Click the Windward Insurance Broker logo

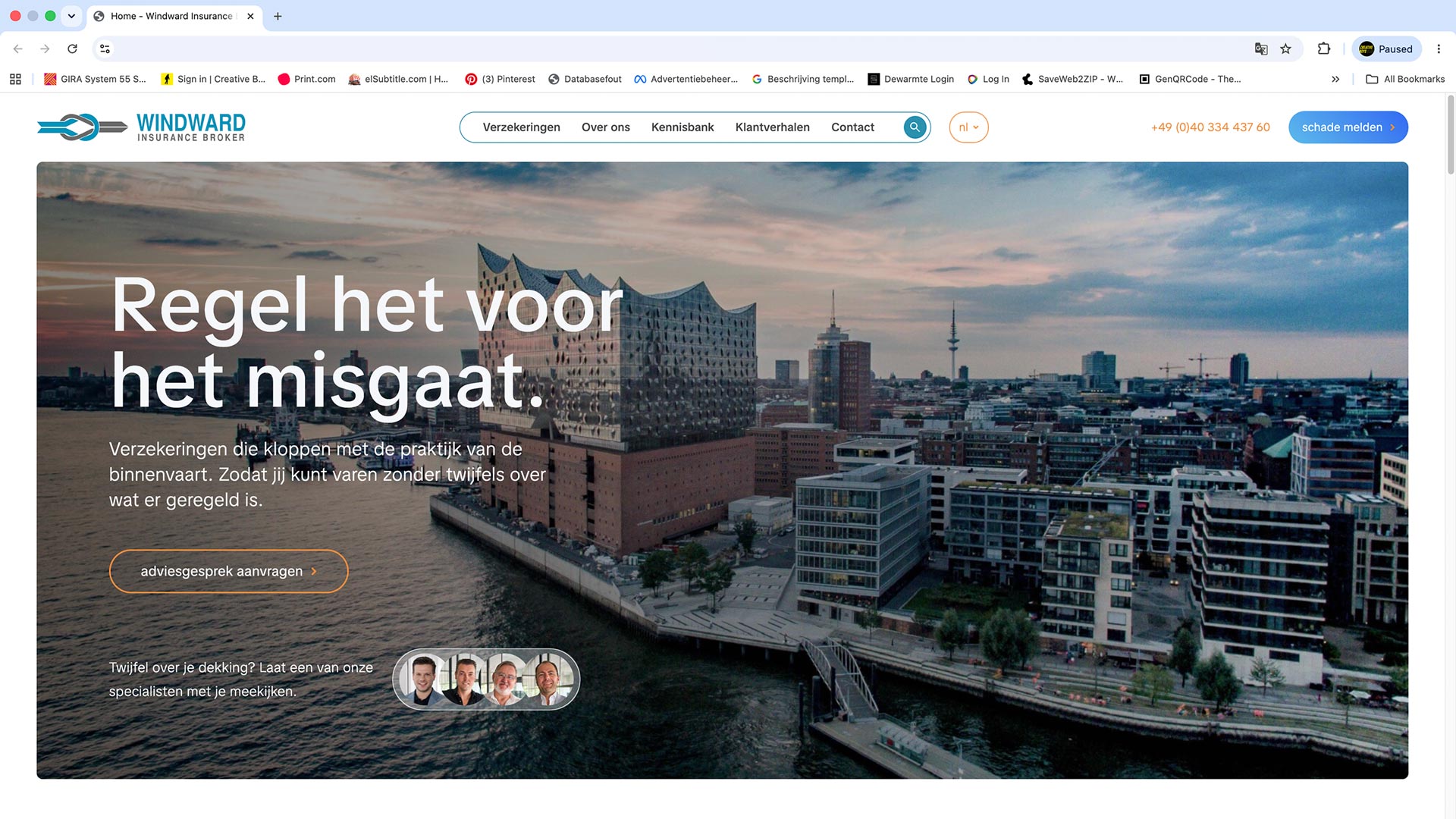pos(141,127)
